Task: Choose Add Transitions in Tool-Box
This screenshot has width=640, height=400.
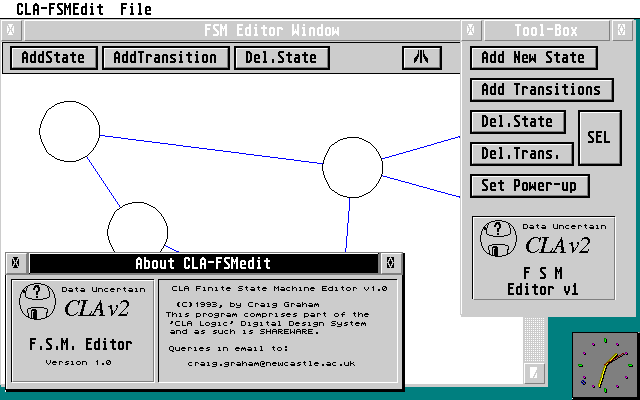Action: click(540, 90)
